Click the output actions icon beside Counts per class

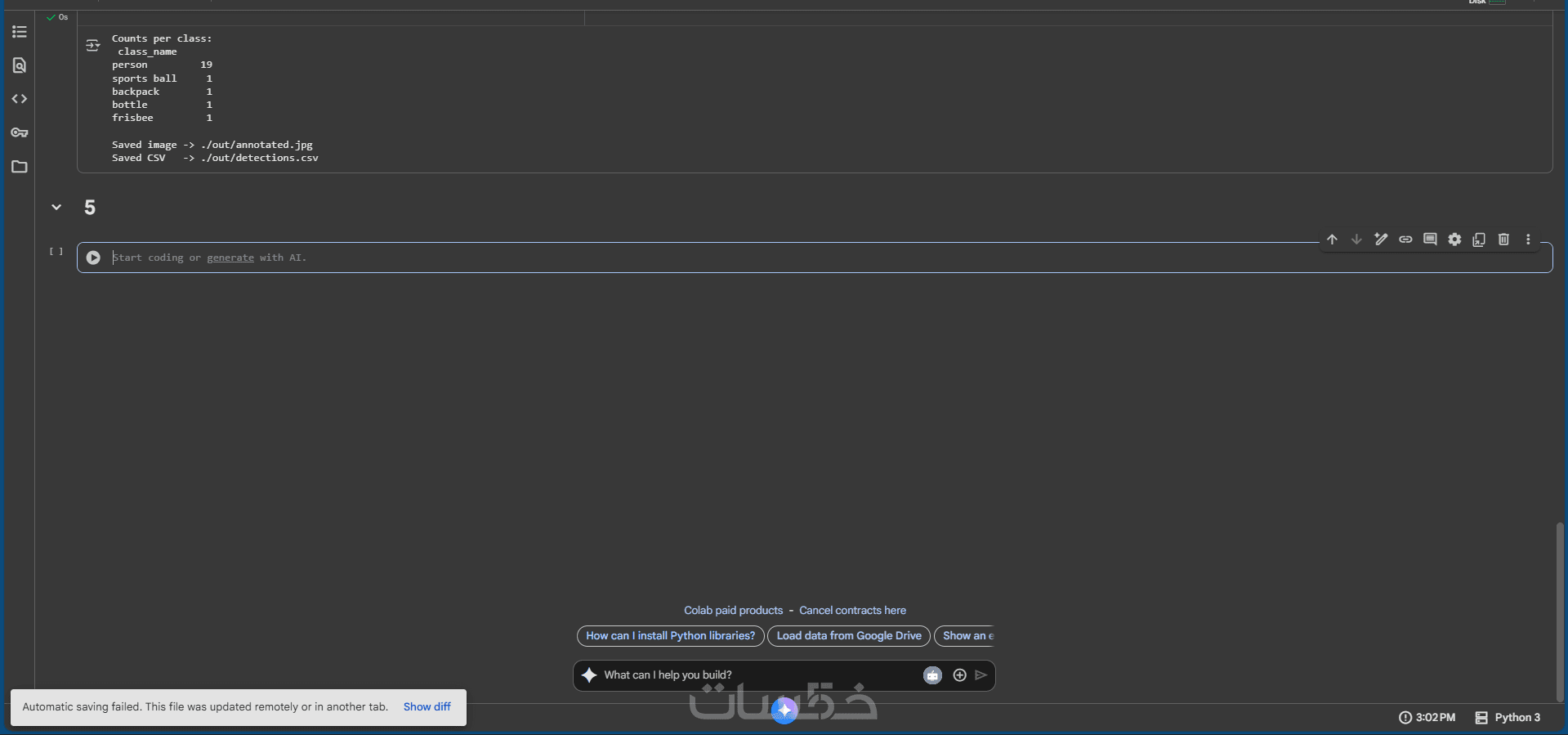[x=93, y=45]
